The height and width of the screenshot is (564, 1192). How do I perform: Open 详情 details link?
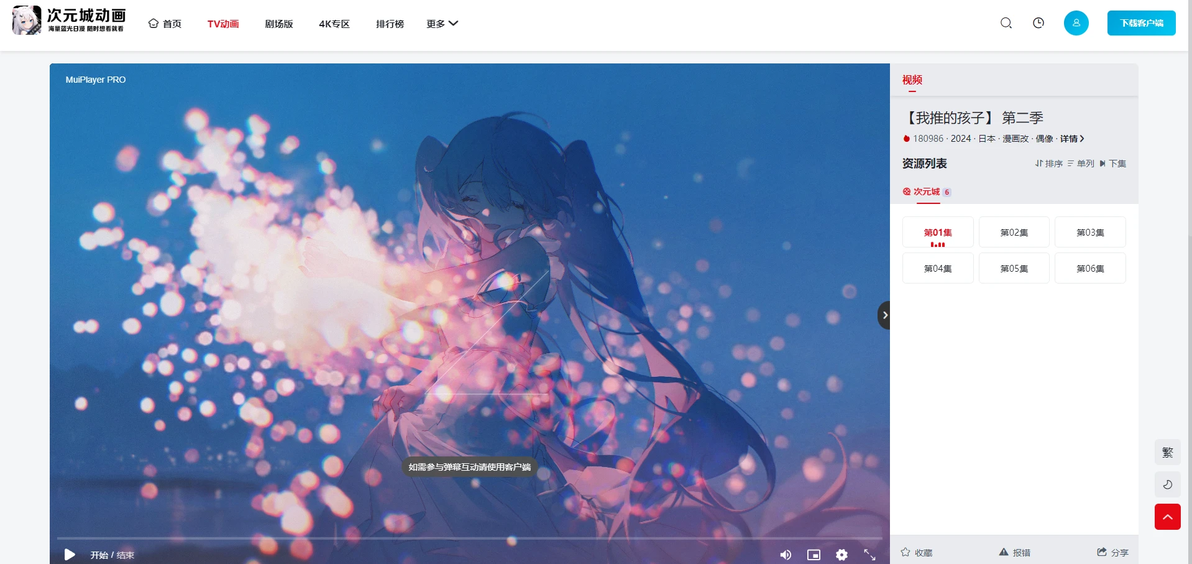1072,138
